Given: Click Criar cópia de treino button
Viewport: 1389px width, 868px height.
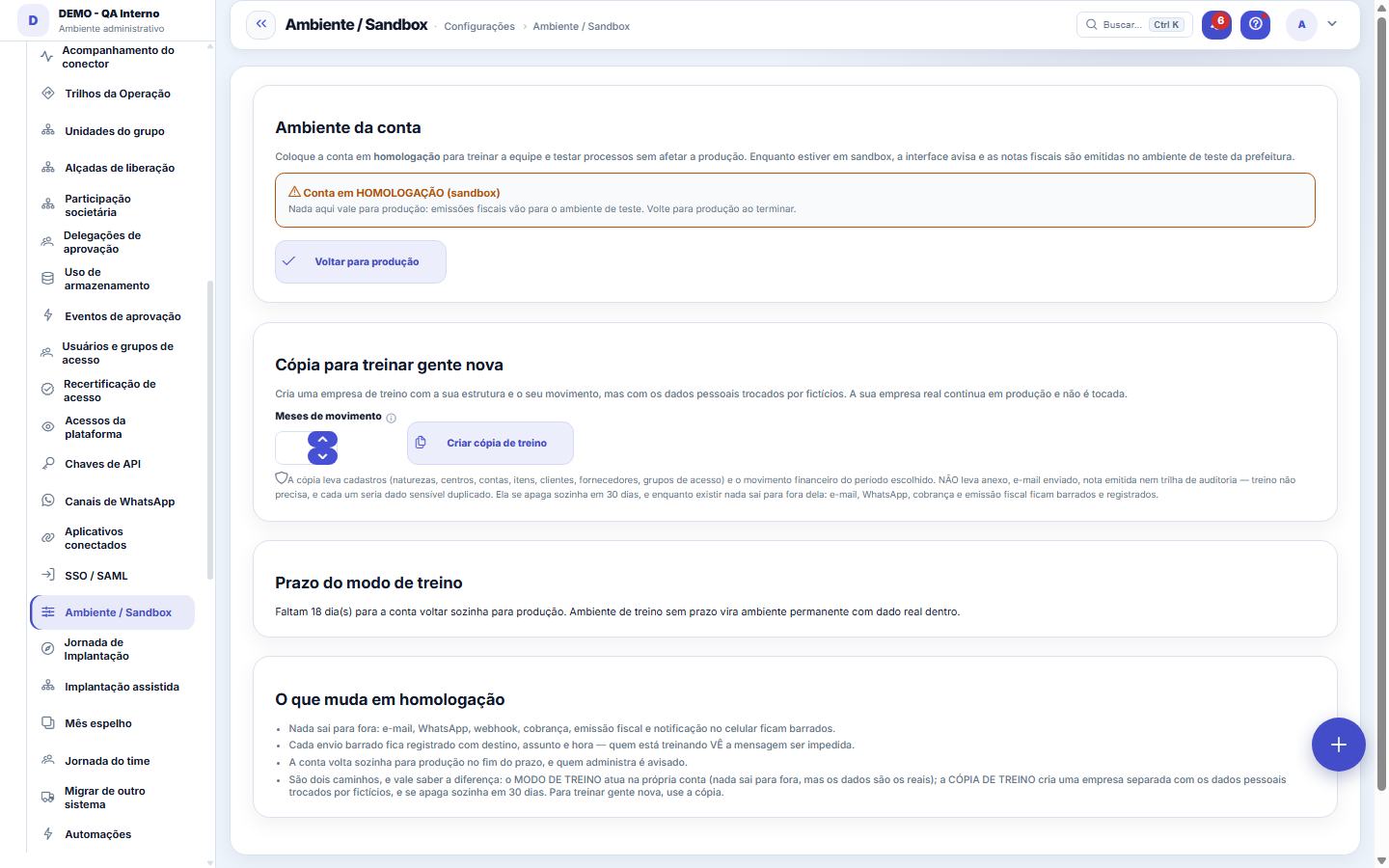Looking at the screenshot, I should coord(490,443).
